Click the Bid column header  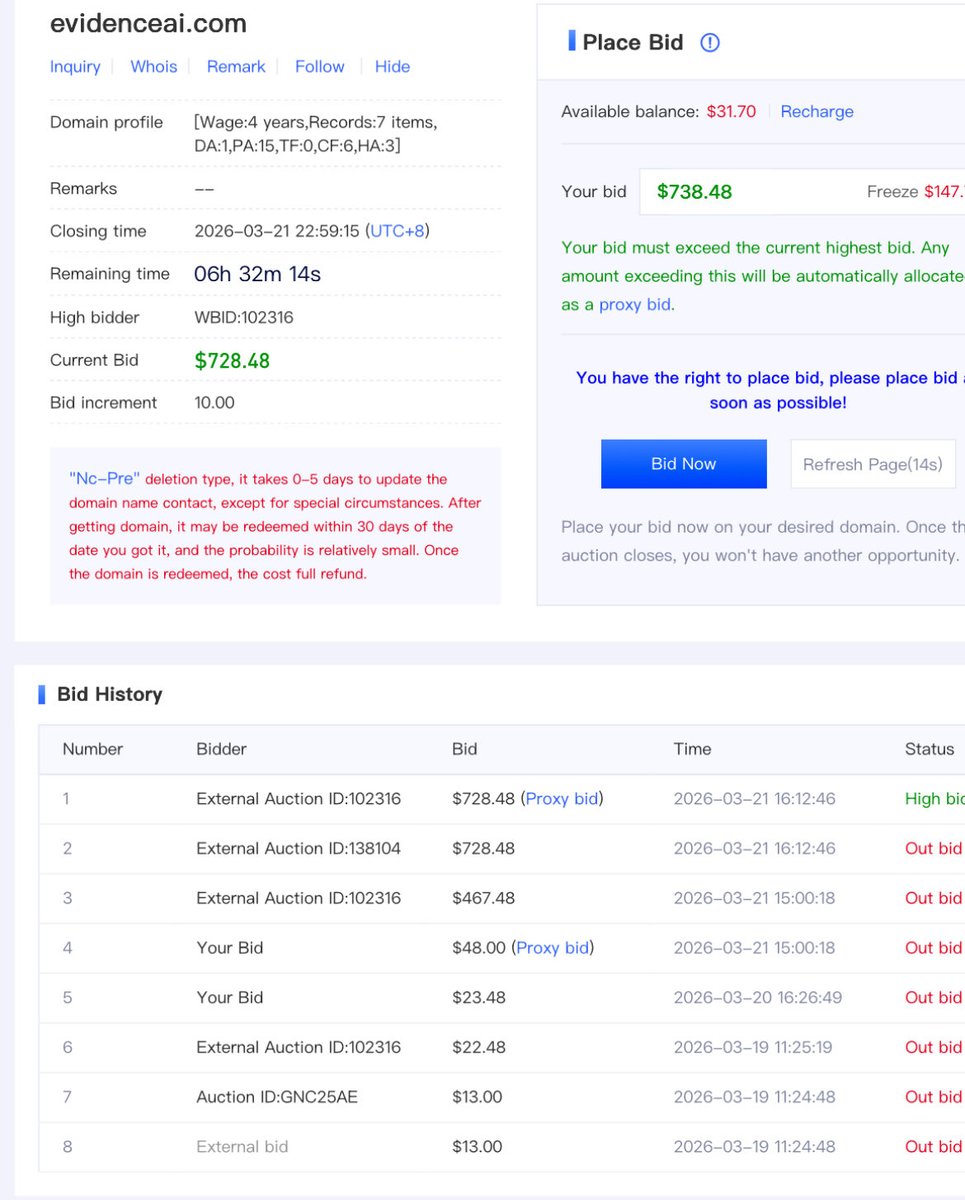[x=465, y=748]
